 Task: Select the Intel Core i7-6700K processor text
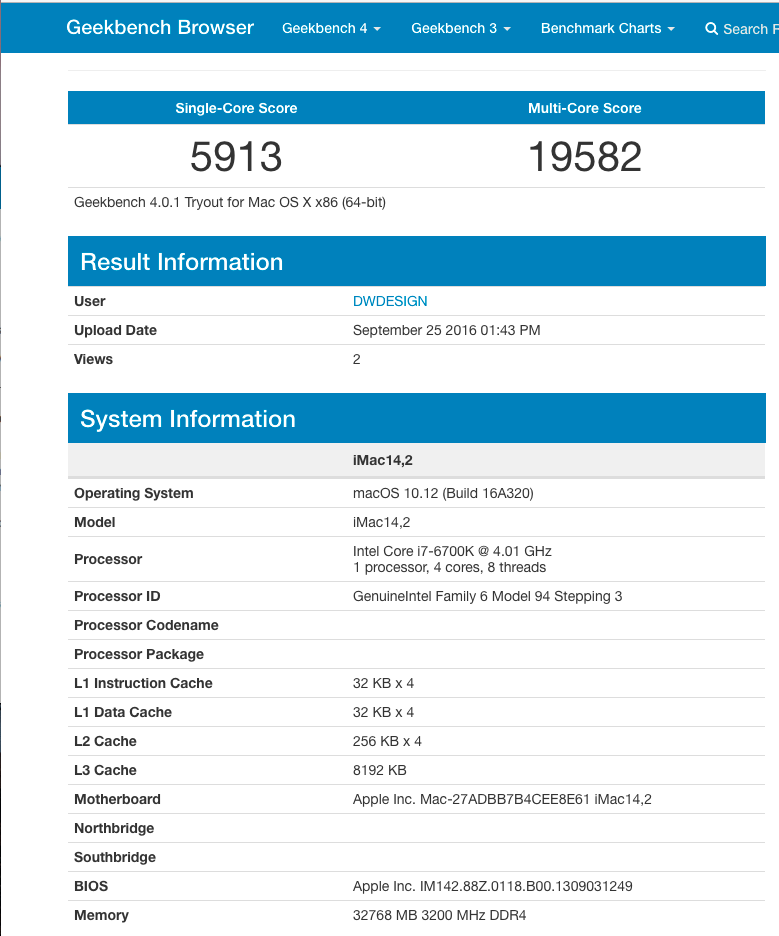point(452,551)
